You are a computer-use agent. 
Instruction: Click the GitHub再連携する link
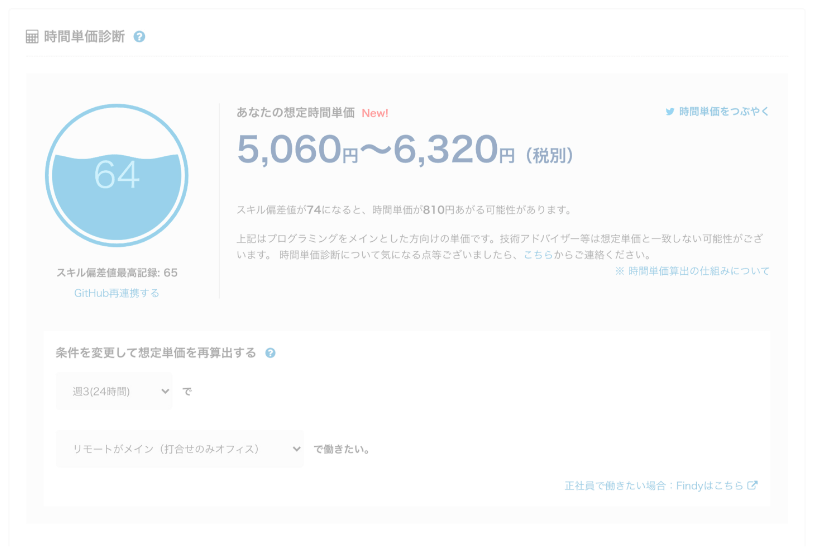coord(116,293)
